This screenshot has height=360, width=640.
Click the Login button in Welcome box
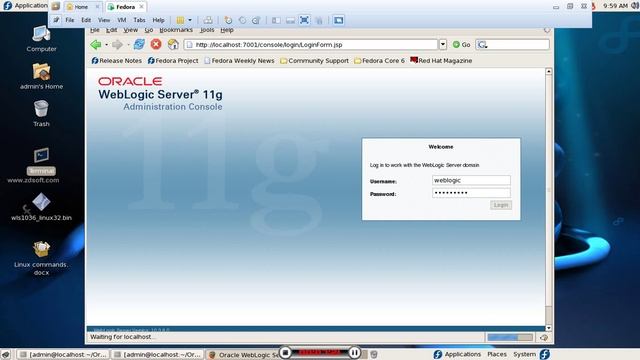click(x=501, y=205)
